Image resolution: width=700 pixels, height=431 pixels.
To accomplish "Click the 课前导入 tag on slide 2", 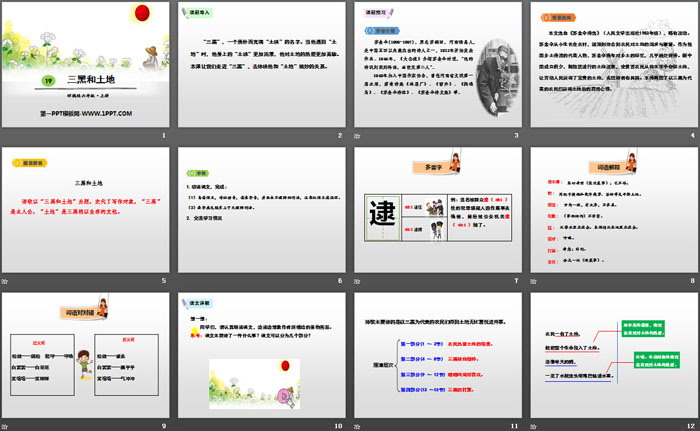I will 197,13.
